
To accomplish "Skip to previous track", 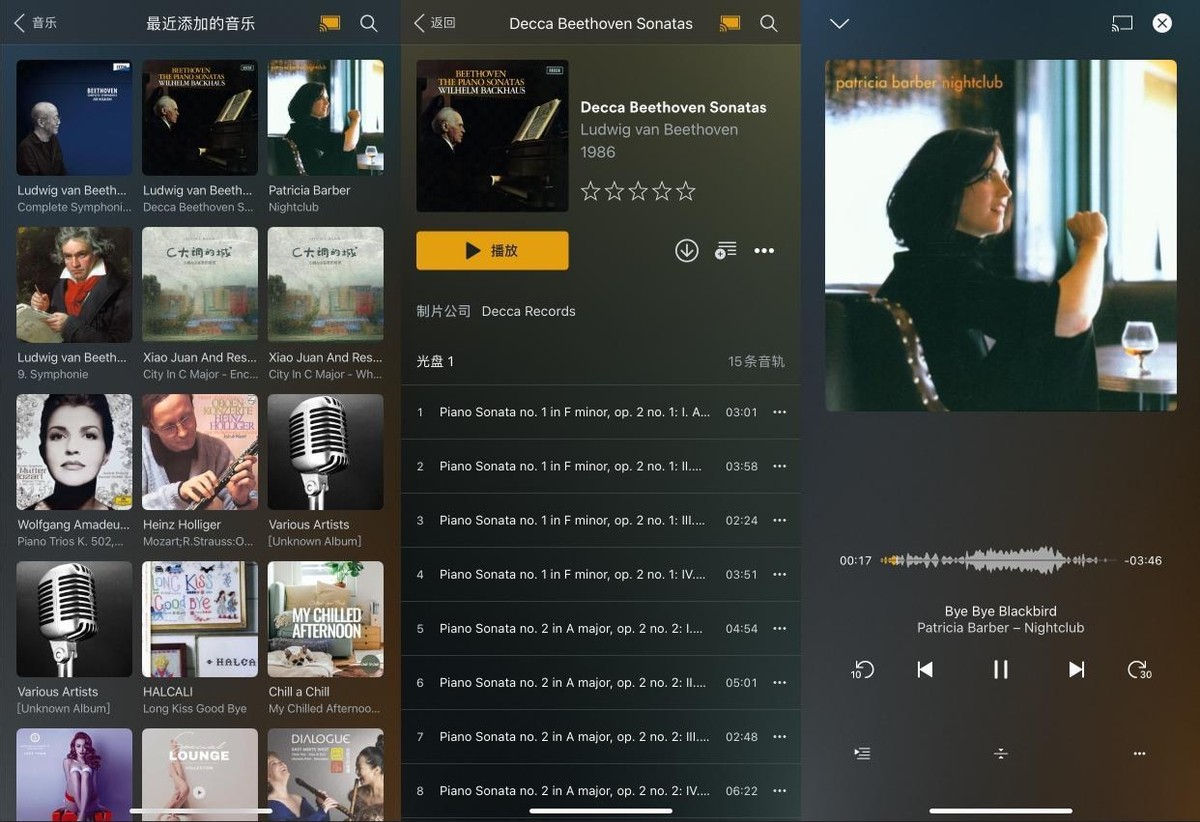I will coord(925,670).
